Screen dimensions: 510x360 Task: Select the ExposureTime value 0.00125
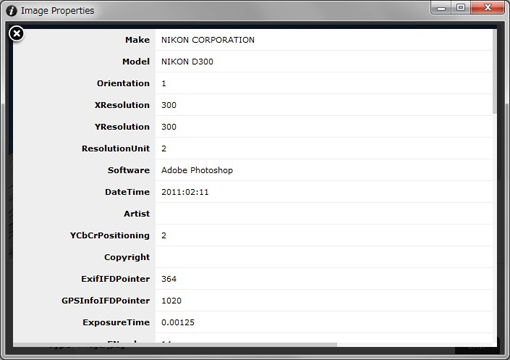tap(178, 322)
